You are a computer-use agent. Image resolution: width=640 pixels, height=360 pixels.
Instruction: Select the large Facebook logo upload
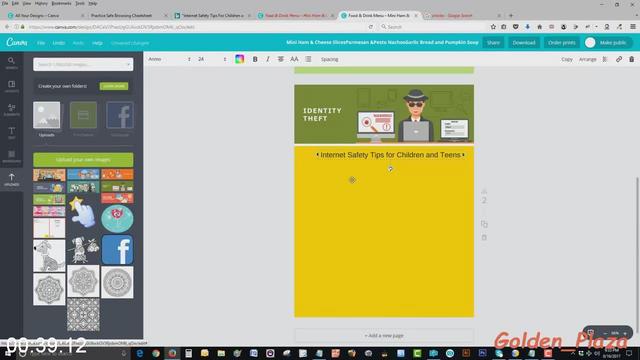point(117,249)
